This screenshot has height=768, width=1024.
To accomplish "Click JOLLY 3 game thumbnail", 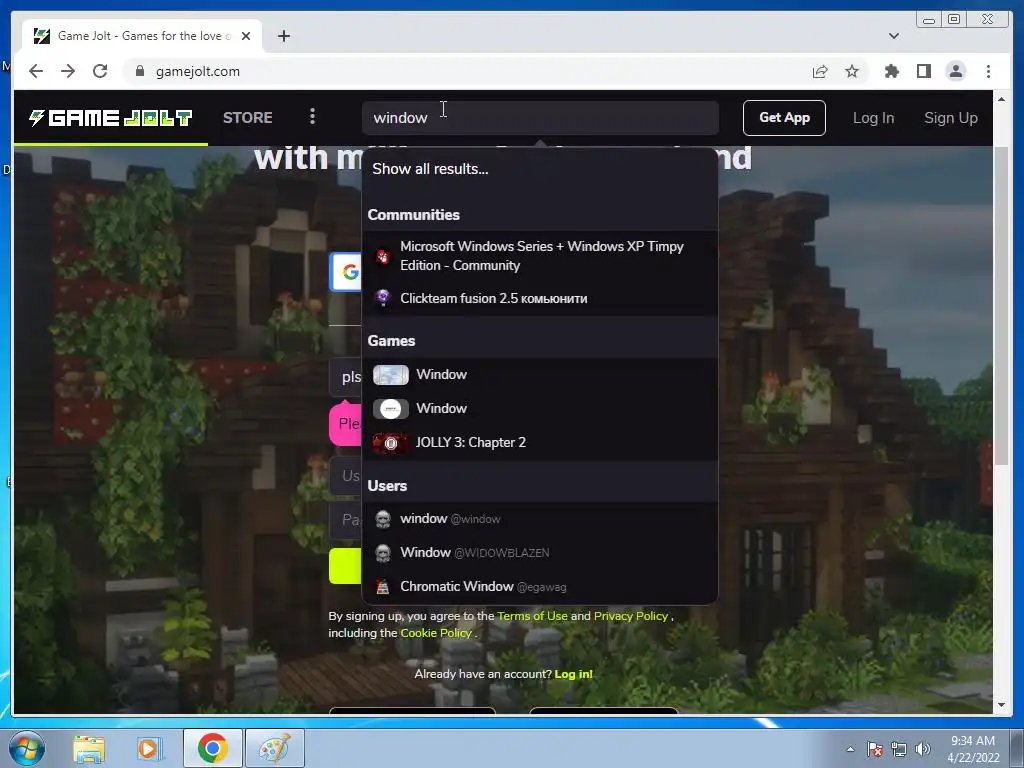I will tap(391, 443).
